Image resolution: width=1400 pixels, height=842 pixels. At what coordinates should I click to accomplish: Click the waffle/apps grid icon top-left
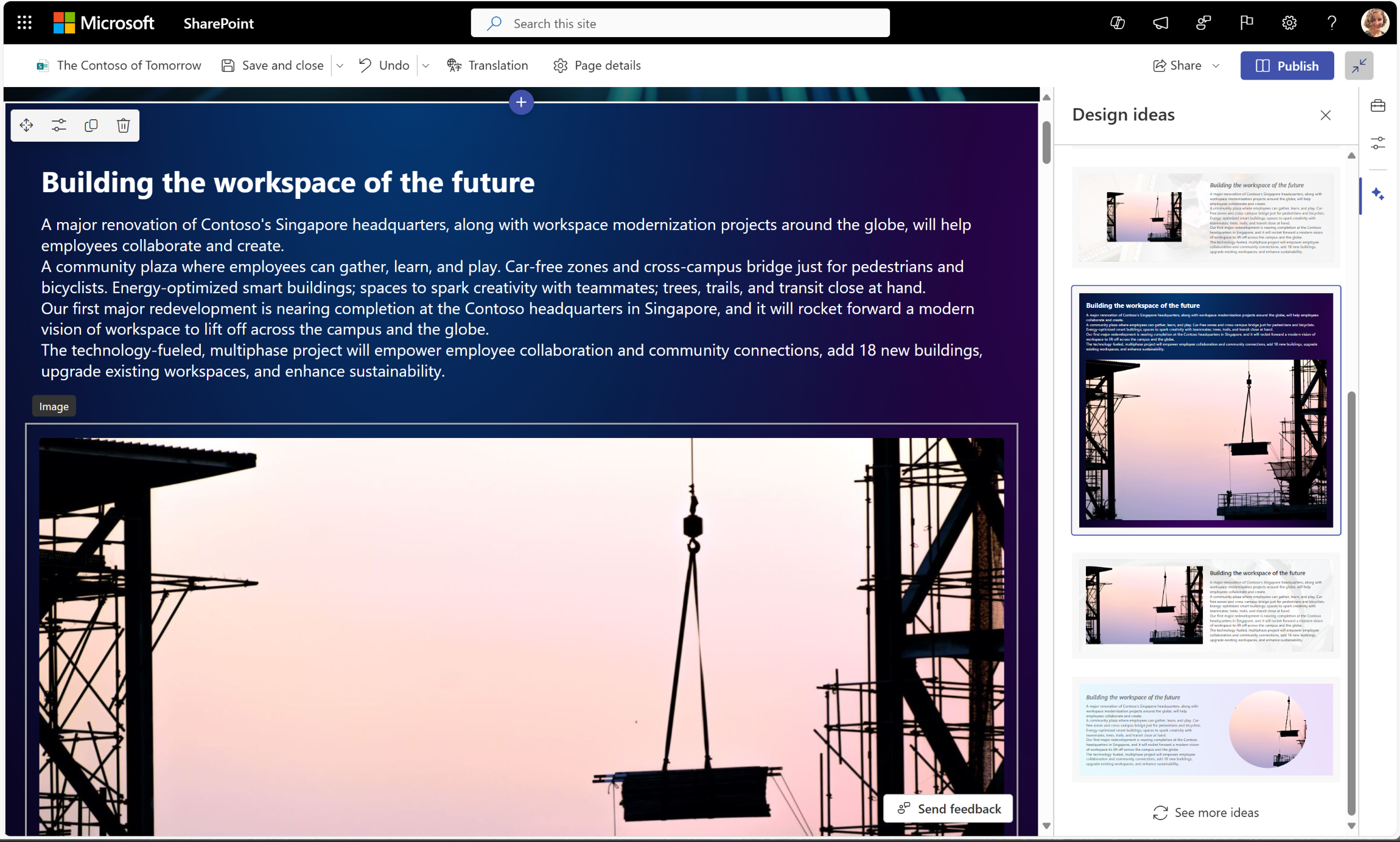(x=24, y=22)
